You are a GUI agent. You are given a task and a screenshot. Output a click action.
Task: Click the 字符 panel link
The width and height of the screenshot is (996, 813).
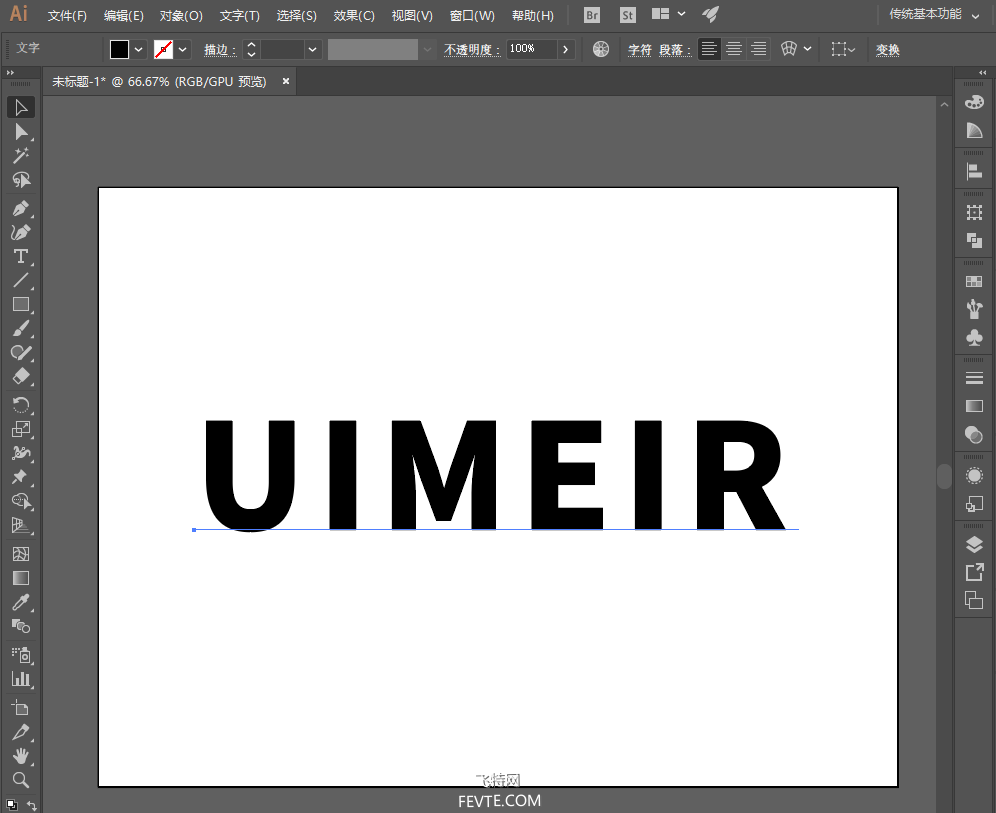(640, 50)
